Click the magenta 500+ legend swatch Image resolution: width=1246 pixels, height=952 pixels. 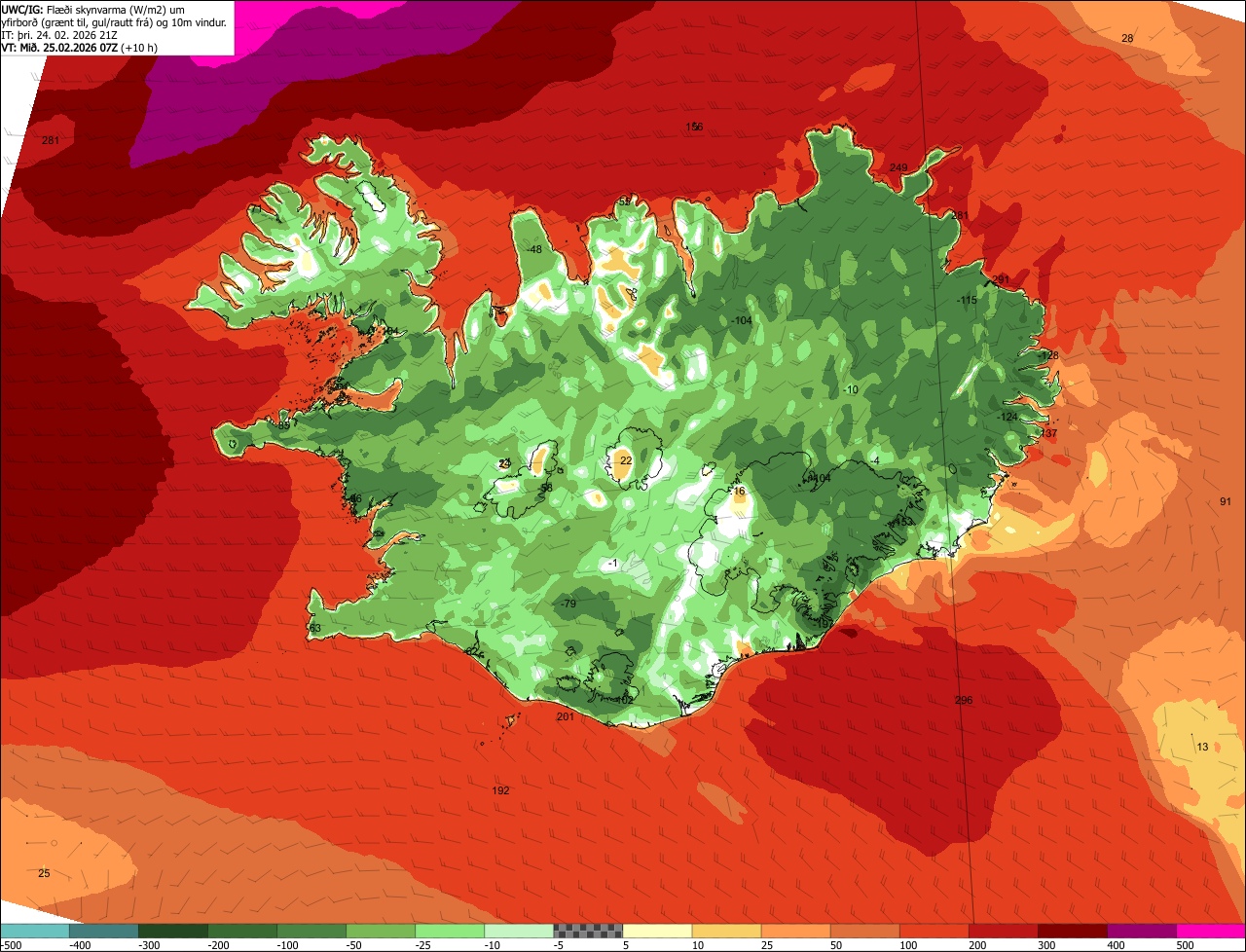click(1211, 931)
